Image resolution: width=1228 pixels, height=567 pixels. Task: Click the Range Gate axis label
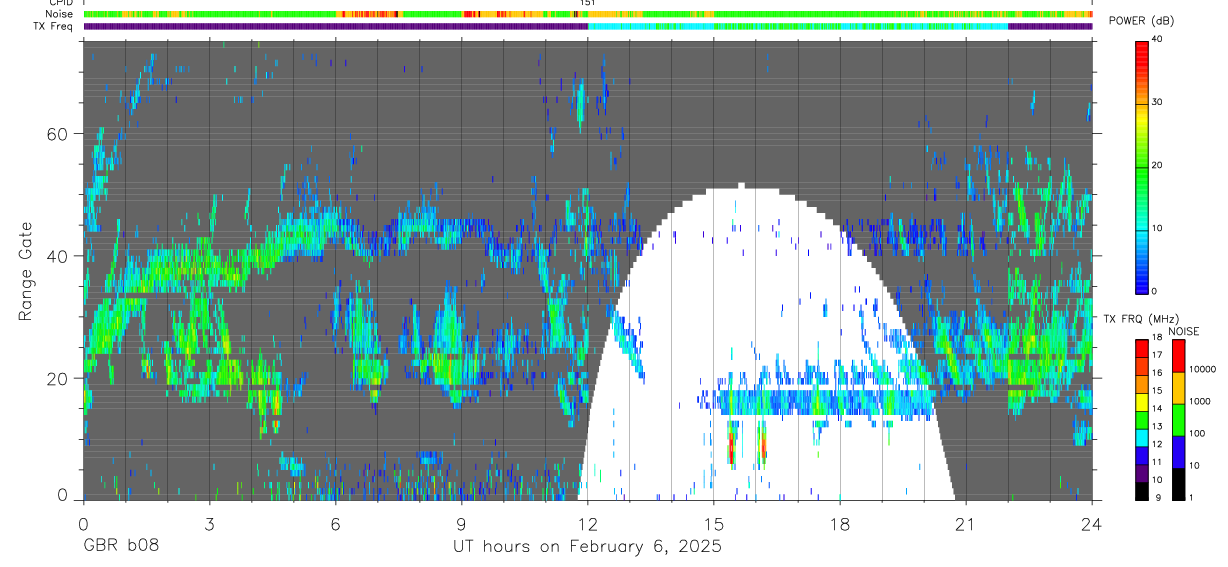pyautogui.click(x=26, y=273)
